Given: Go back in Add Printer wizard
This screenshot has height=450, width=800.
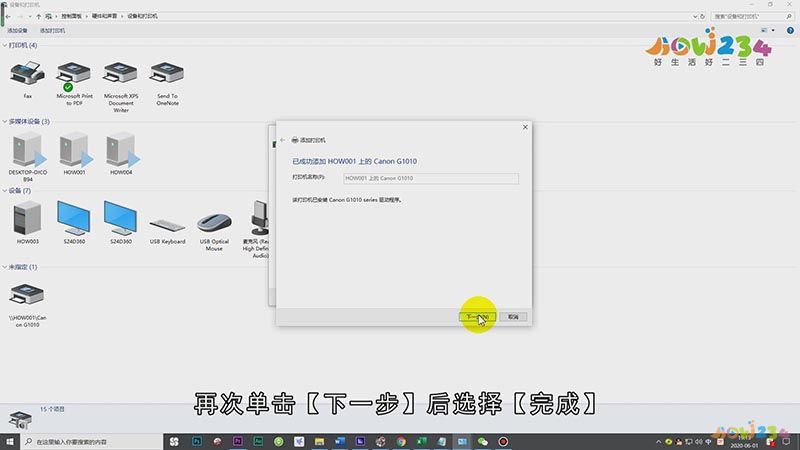Looking at the screenshot, I should pos(283,140).
